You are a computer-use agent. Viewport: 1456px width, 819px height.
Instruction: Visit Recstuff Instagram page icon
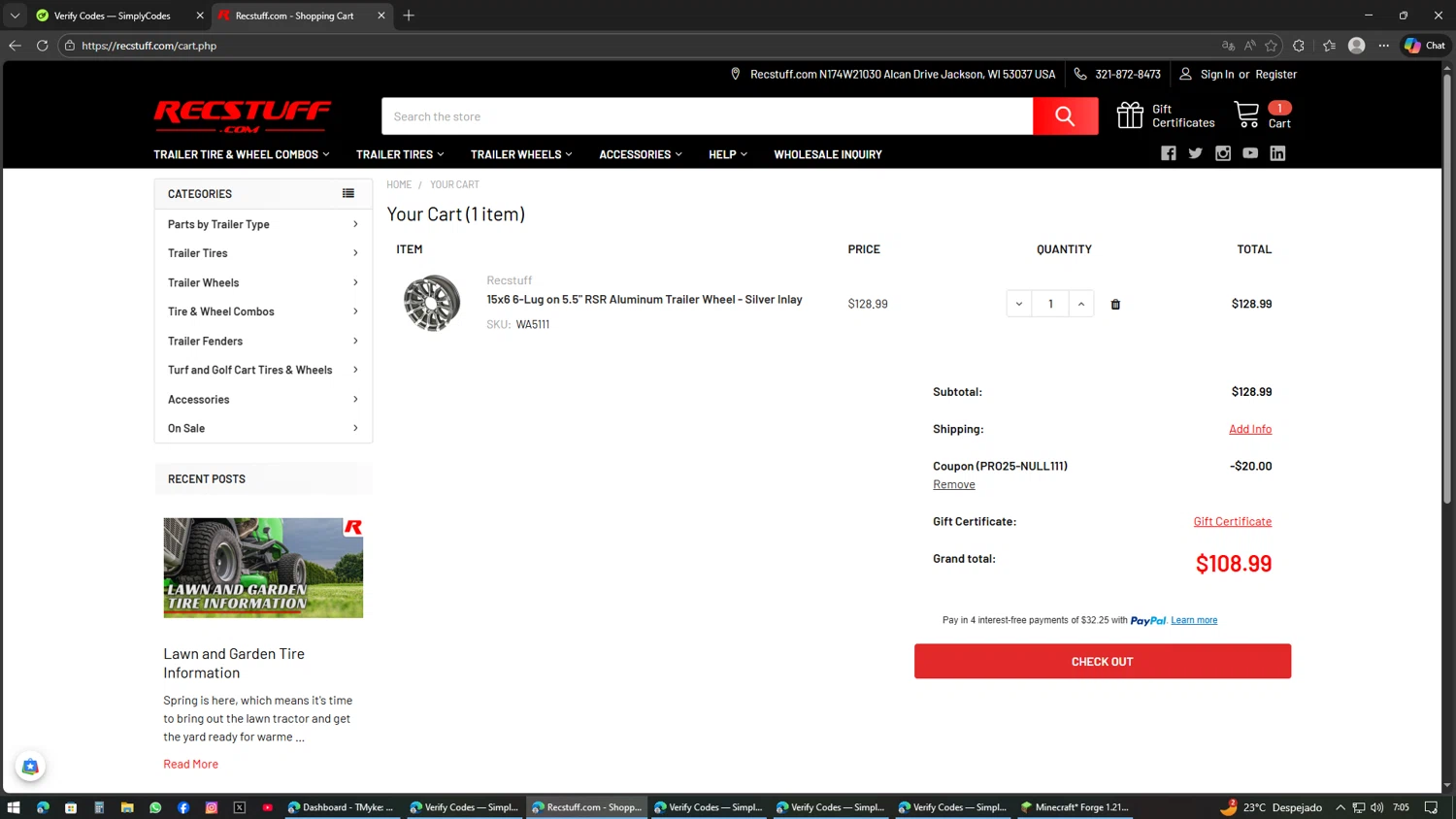pyautogui.click(x=1223, y=153)
